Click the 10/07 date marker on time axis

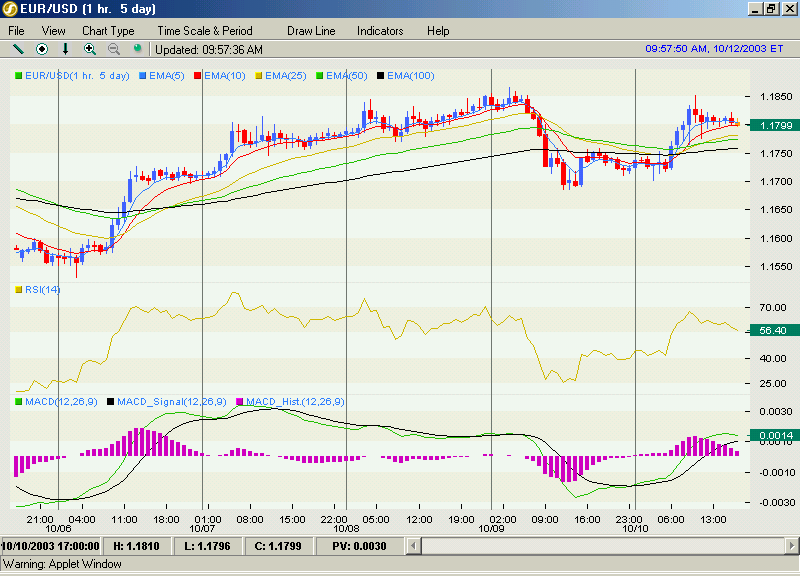pyautogui.click(x=203, y=529)
